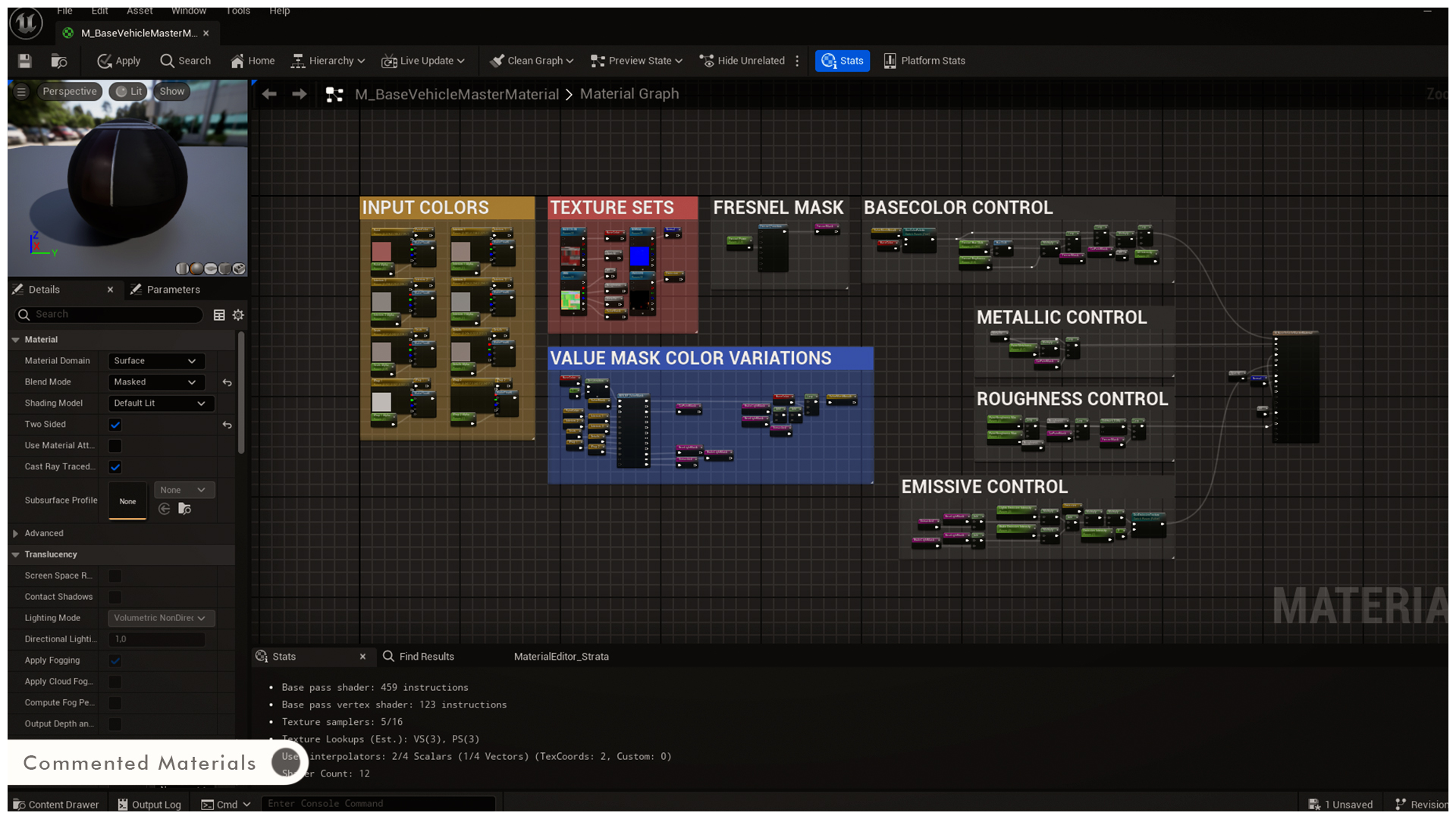Toggle the Stats display

coord(842,61)
